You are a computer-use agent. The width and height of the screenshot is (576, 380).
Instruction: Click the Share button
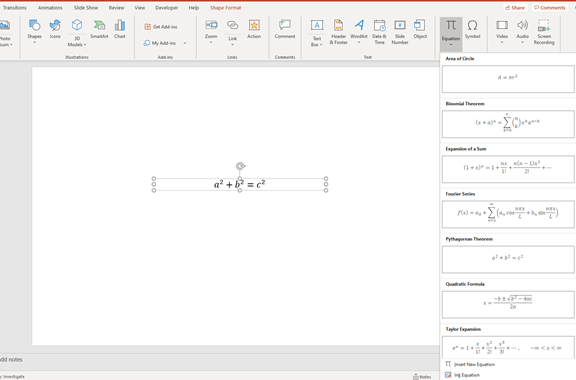[x=515, y=8]
